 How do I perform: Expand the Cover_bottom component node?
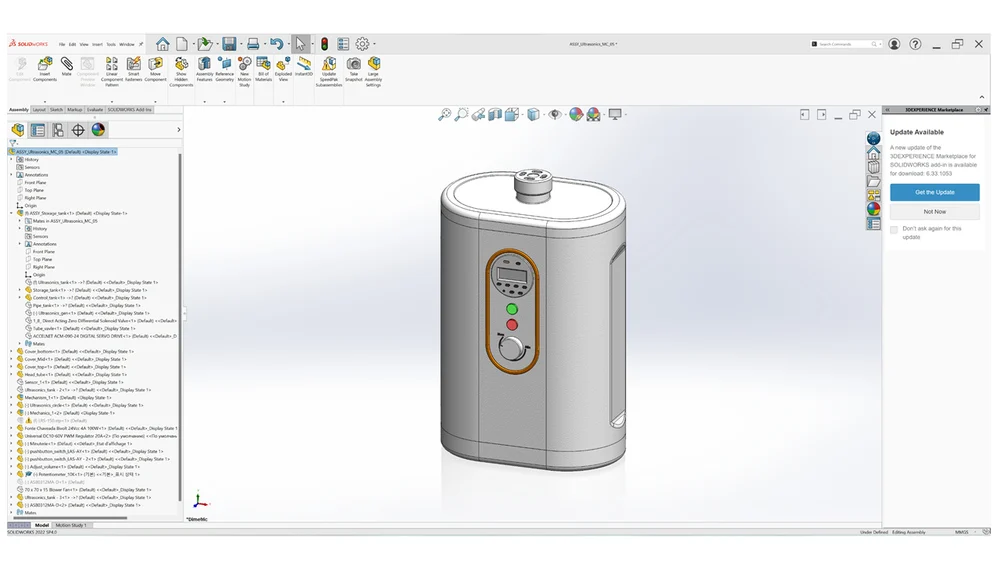pos(11,352)
